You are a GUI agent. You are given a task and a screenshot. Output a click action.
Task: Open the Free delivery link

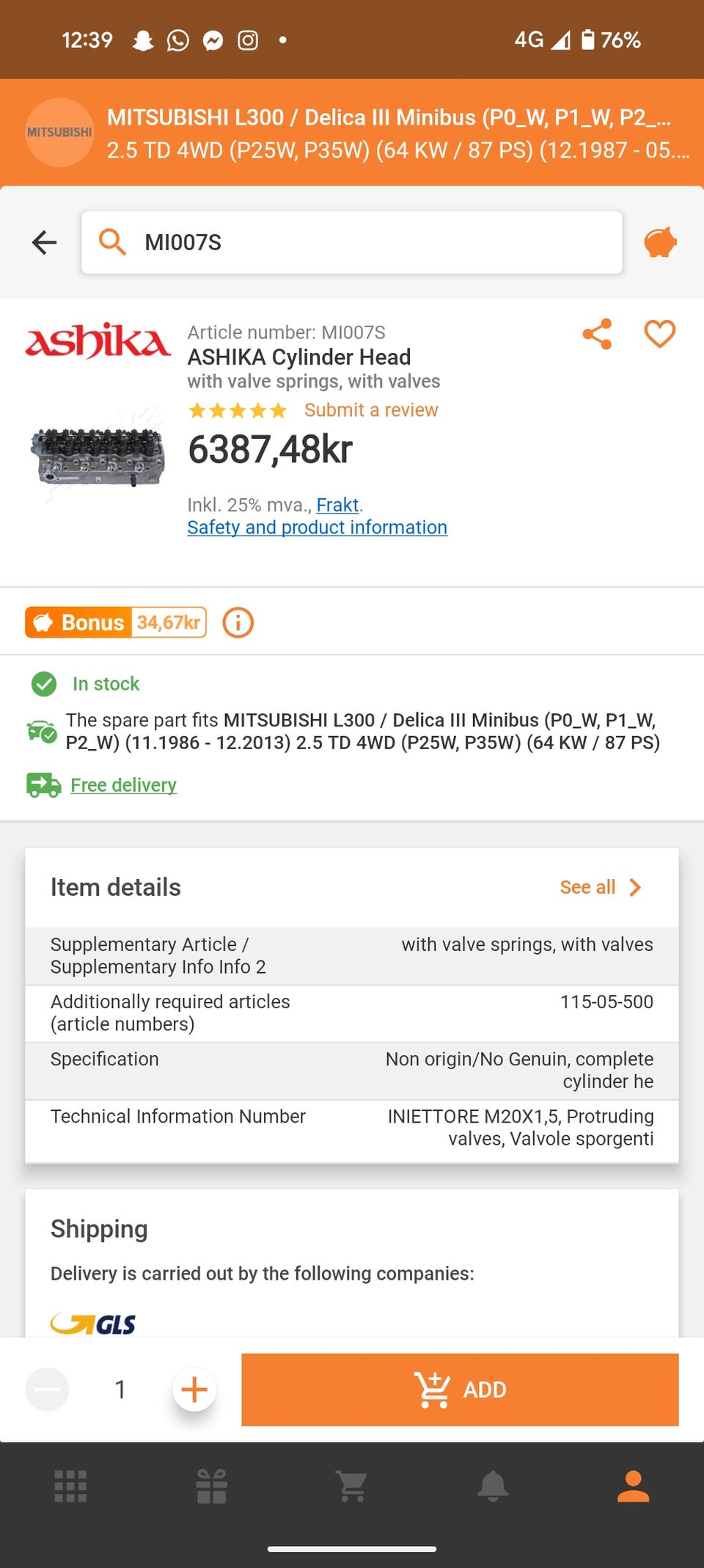[x=123, y=785]
